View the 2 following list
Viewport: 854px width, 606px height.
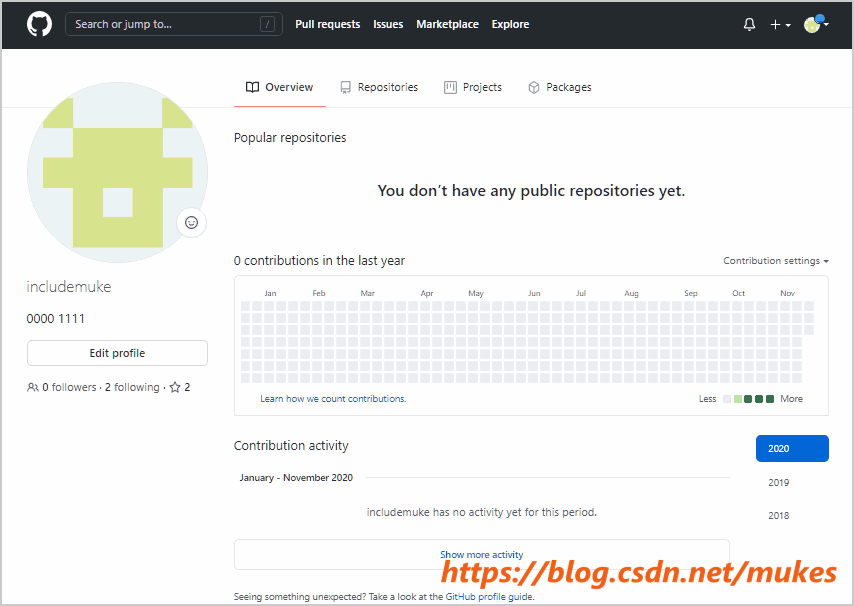coord(132,387)
